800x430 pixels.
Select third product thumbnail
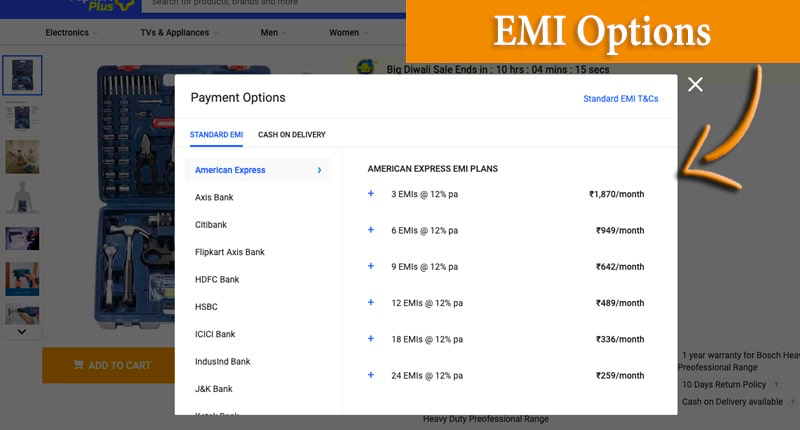point(22,157)
